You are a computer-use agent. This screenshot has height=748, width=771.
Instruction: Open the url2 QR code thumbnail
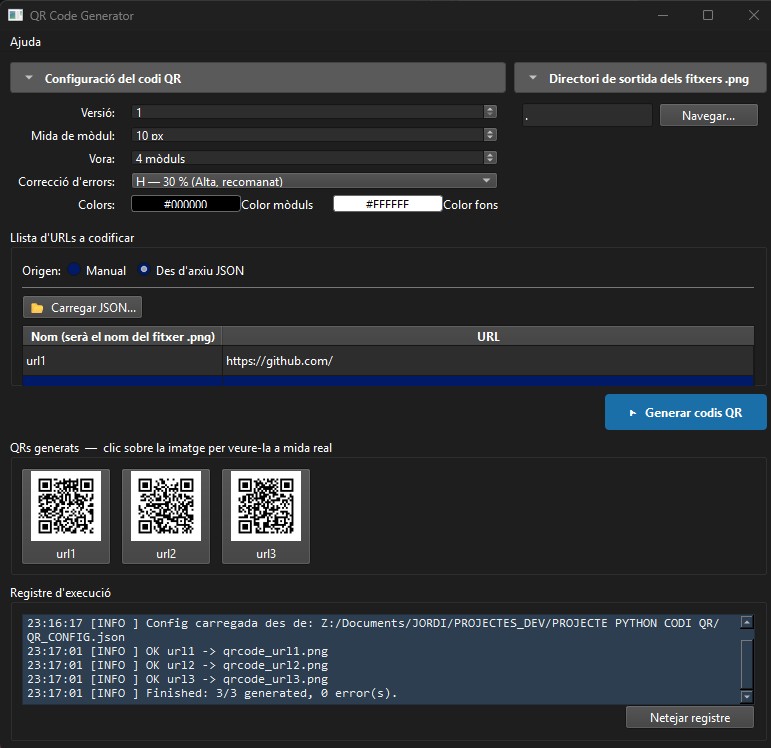pyautogui.click(x=166, y=516)
